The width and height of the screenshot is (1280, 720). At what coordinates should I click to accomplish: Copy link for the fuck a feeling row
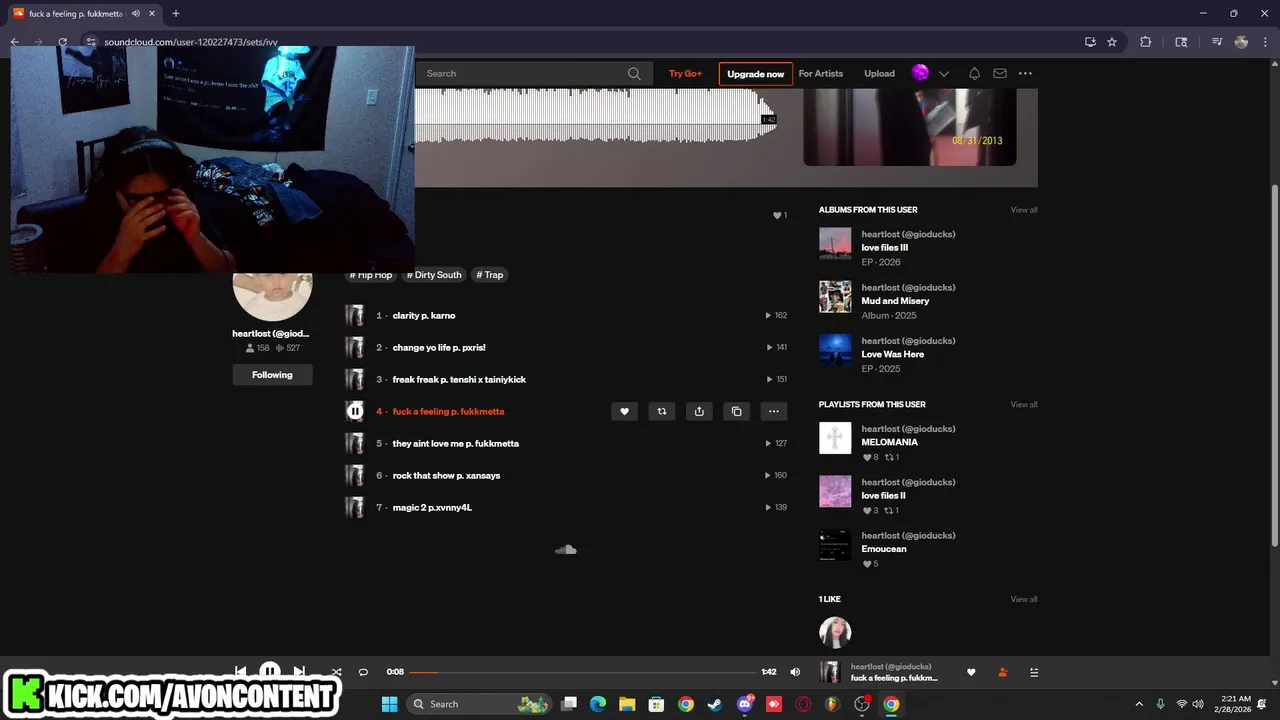pyautogui.click(x=736, y=411)
